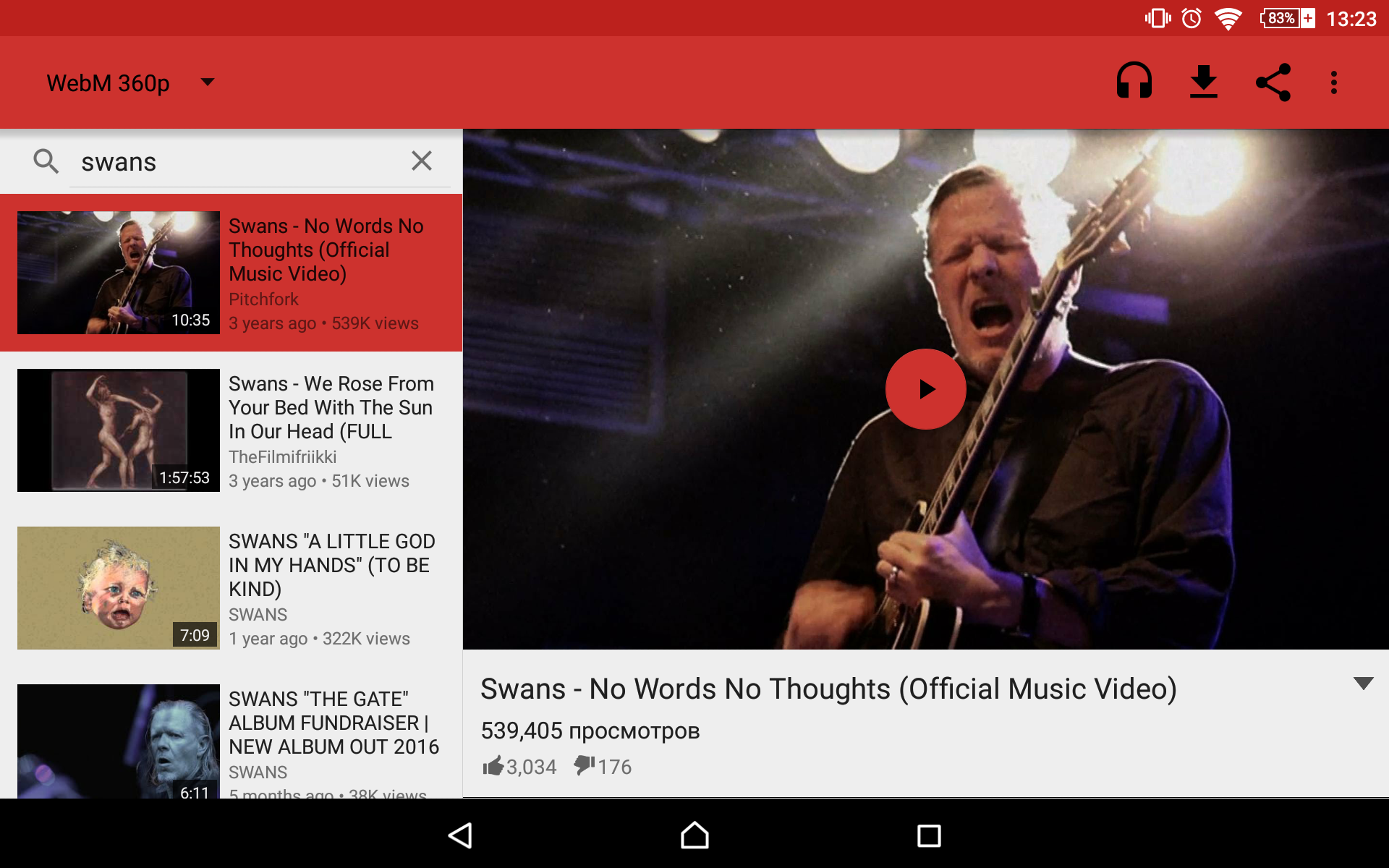The image size is (1389, 868).
Task: Click the download video icon
Action: pyautogui.click(x=1203, y=82)
